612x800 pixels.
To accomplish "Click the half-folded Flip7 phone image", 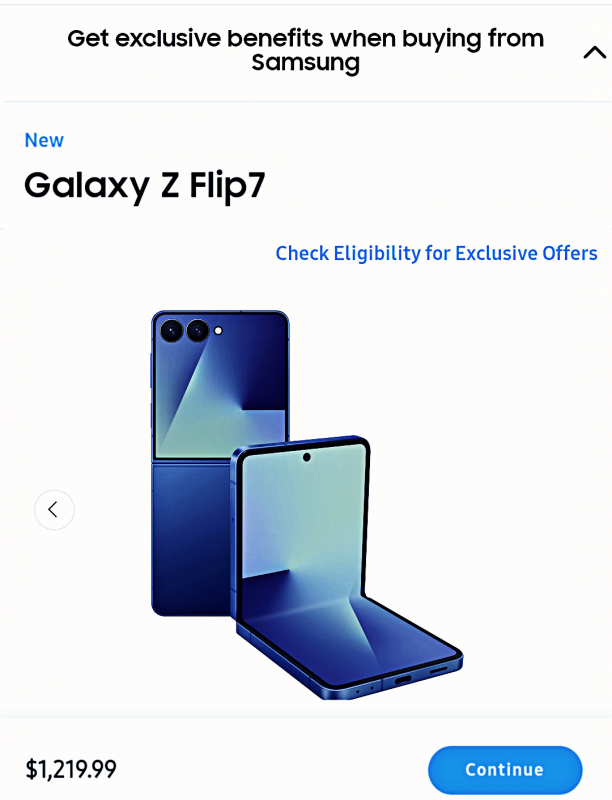I will tap(347, 566).
